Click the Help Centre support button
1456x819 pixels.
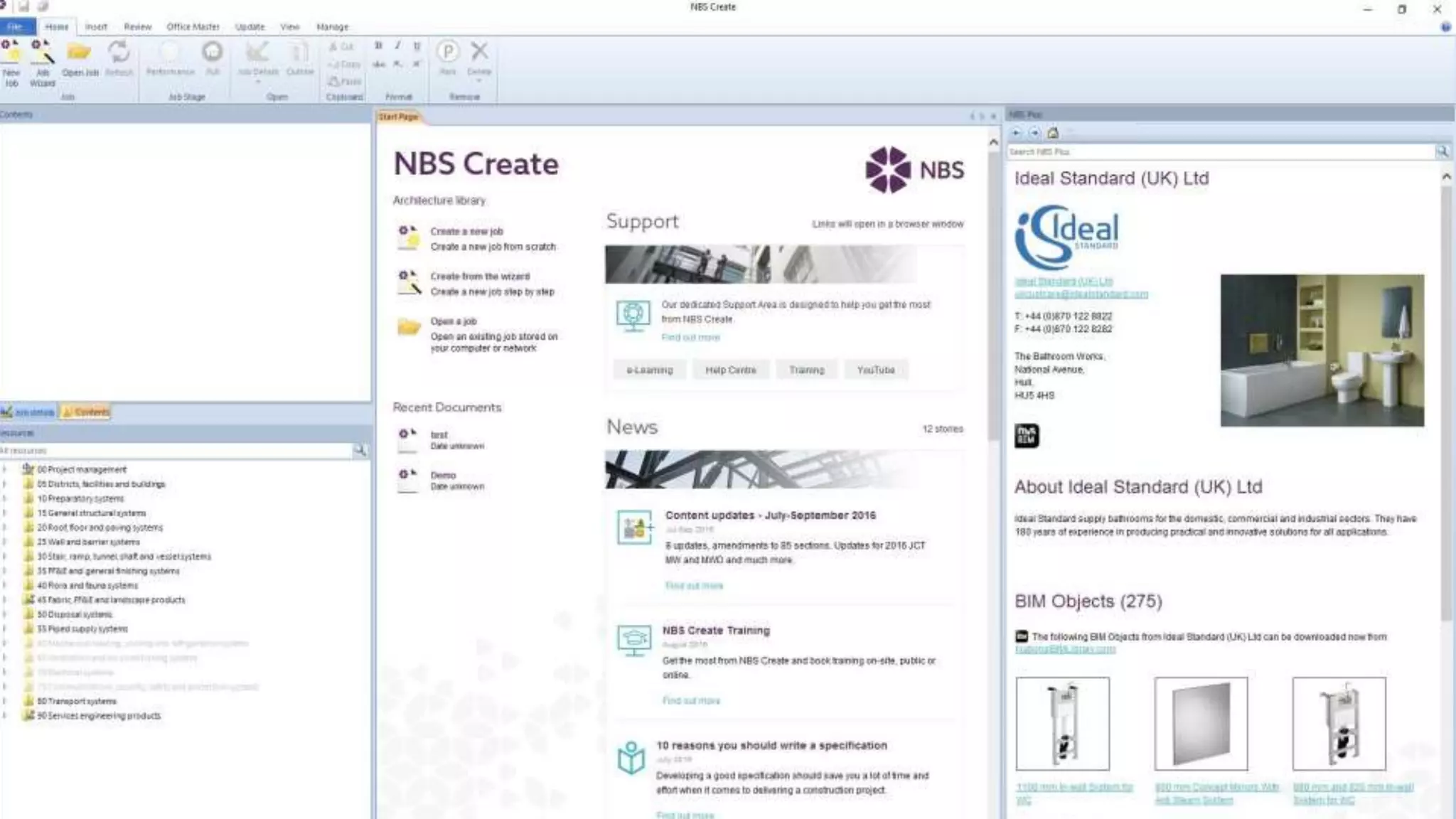pyautogui.click(x=730, y=370)
